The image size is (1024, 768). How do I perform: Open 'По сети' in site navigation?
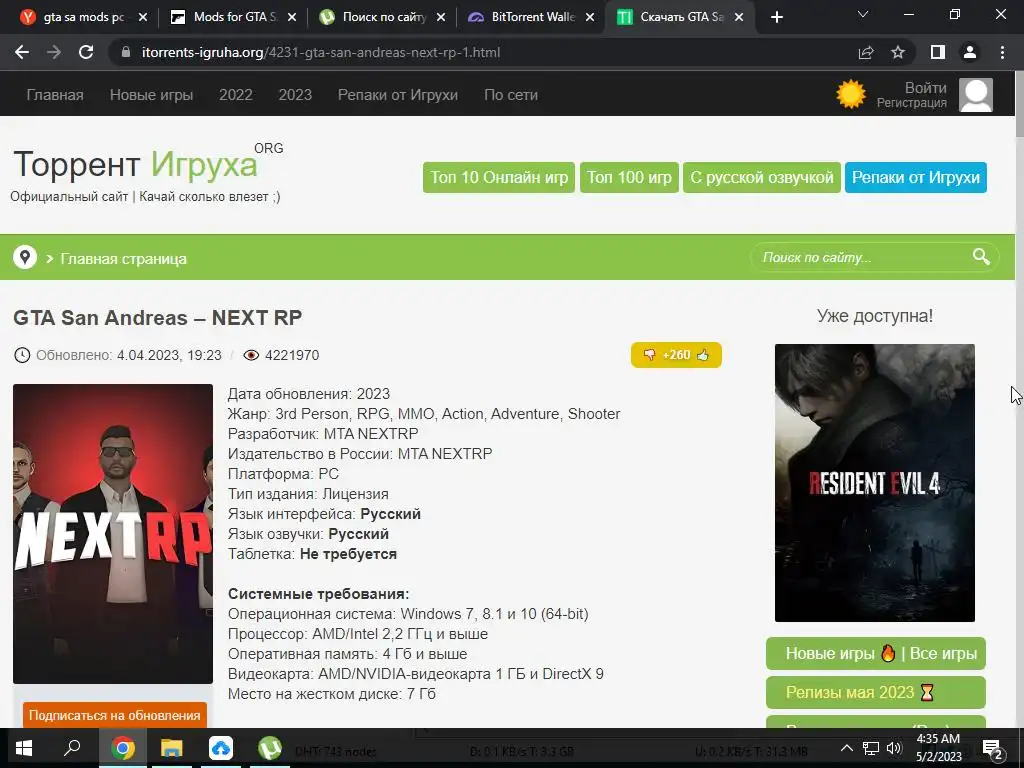[x=511, y=95]
